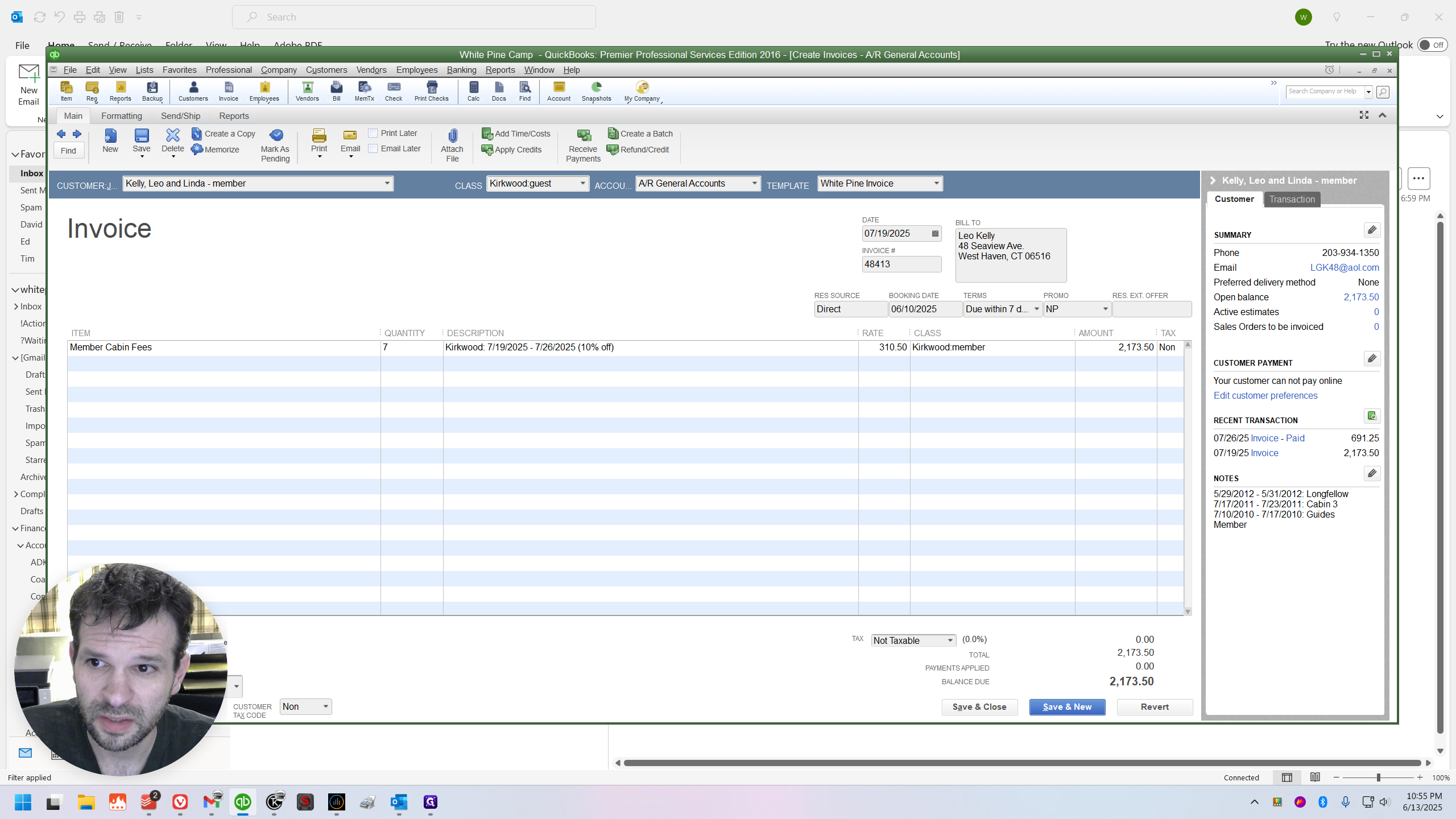Open the LGK48@aol.com email link
Screen dimensions: 1456x819
(x=1345, y=267)
